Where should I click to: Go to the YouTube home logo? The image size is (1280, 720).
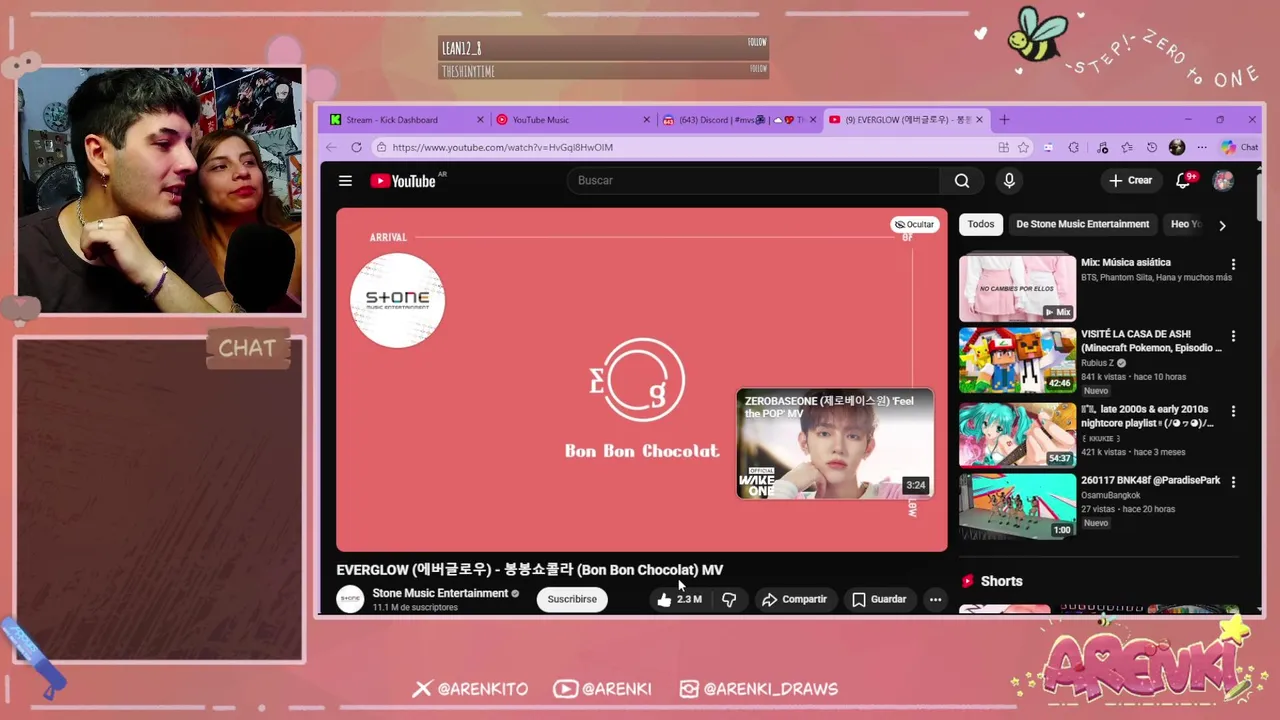click(x=403, y=181)
